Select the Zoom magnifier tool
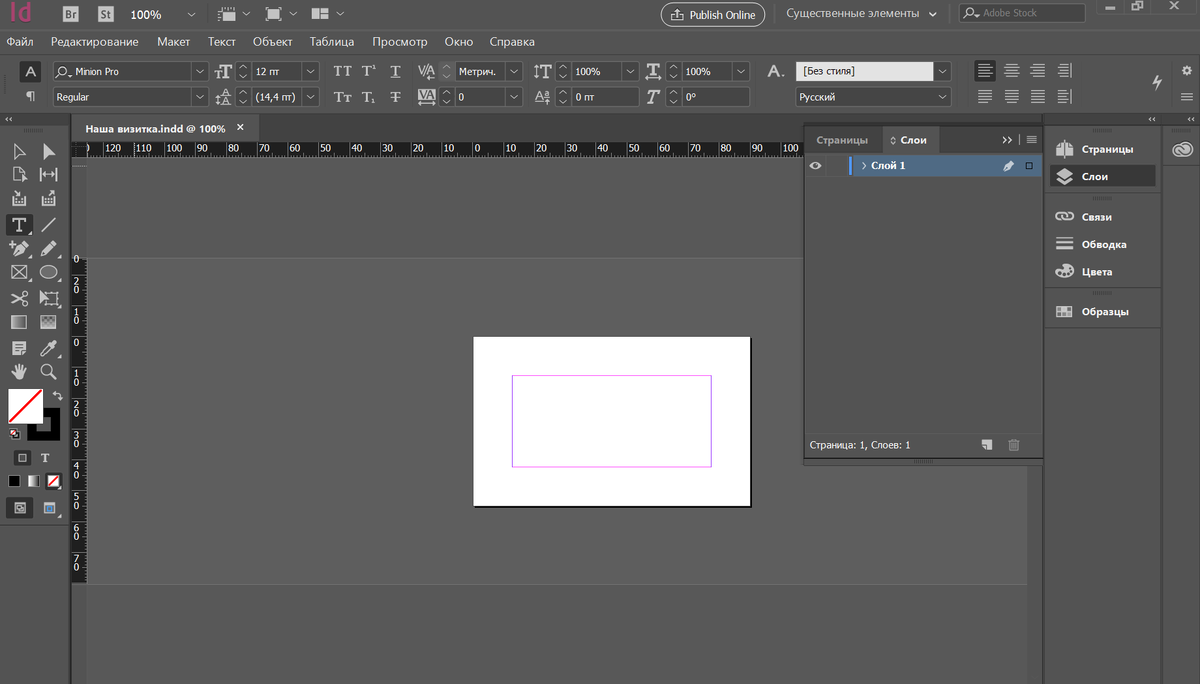 48,372
